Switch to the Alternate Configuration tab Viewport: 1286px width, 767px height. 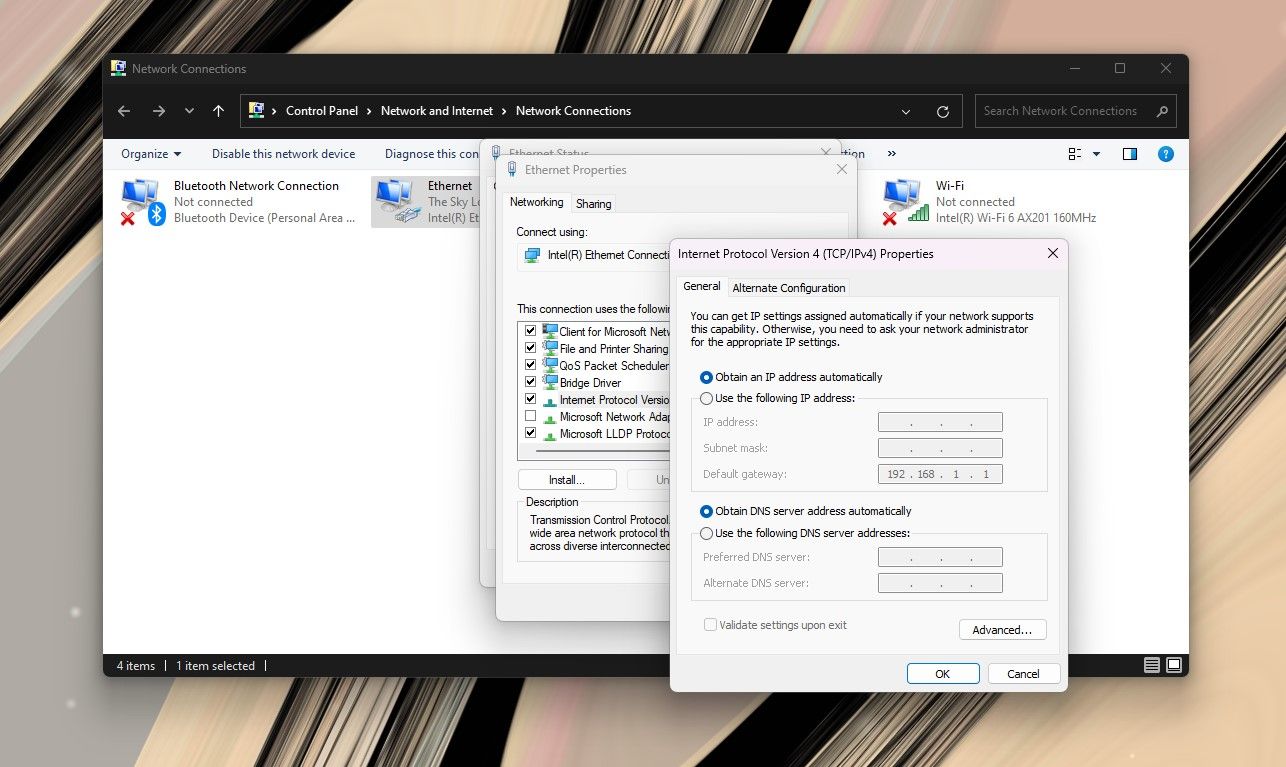tap(789, 287)
